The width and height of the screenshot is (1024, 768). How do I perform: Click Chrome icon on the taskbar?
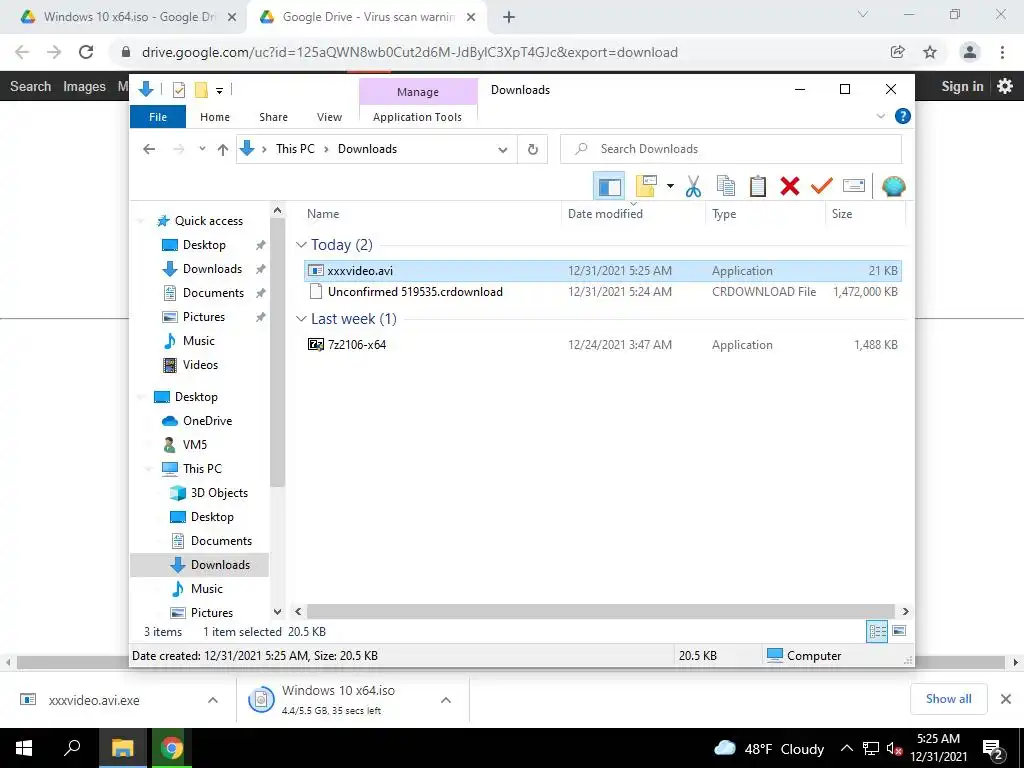point(172,748)
